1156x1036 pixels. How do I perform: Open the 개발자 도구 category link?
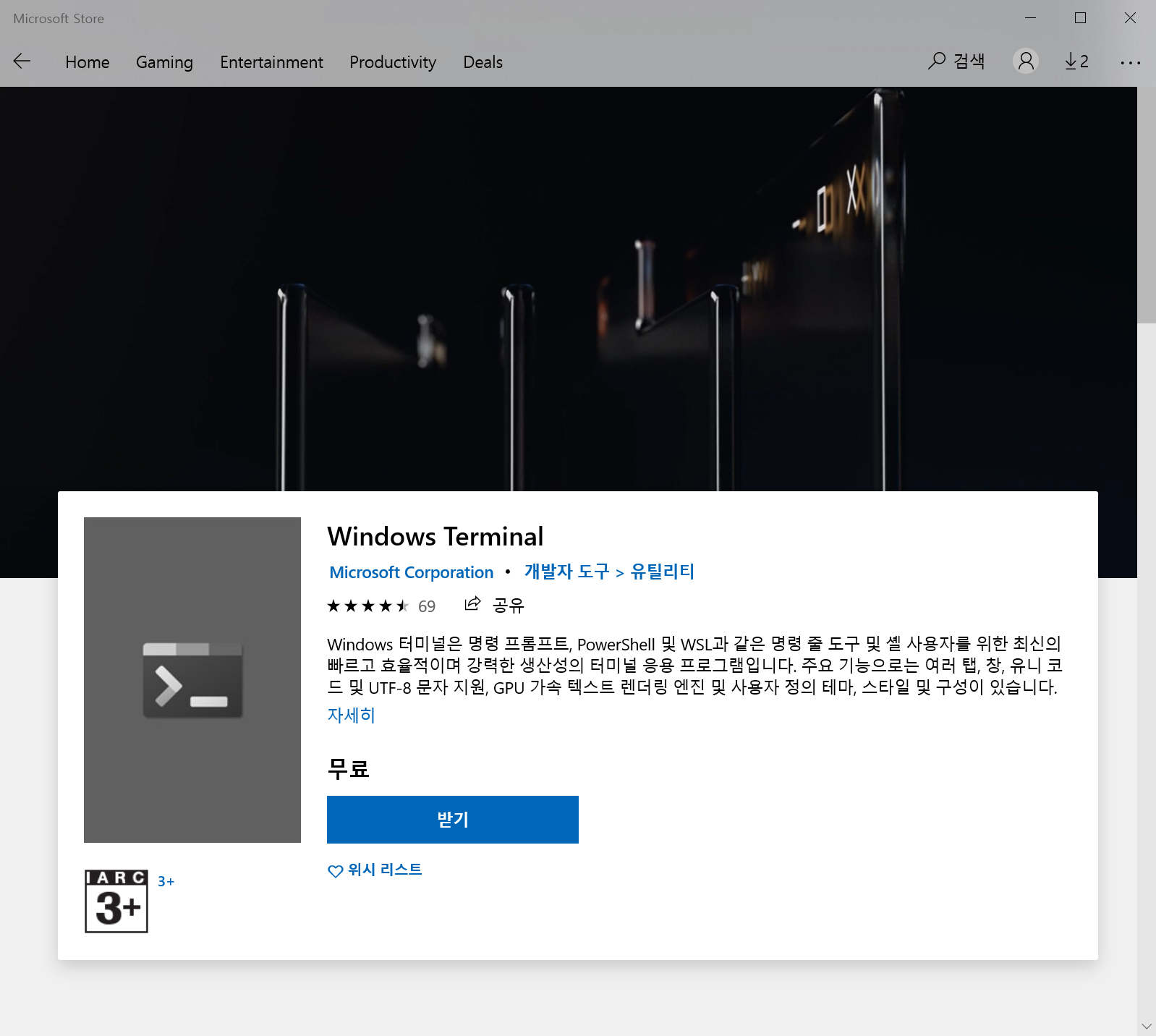pyautogui.click(x=567, y=572)
